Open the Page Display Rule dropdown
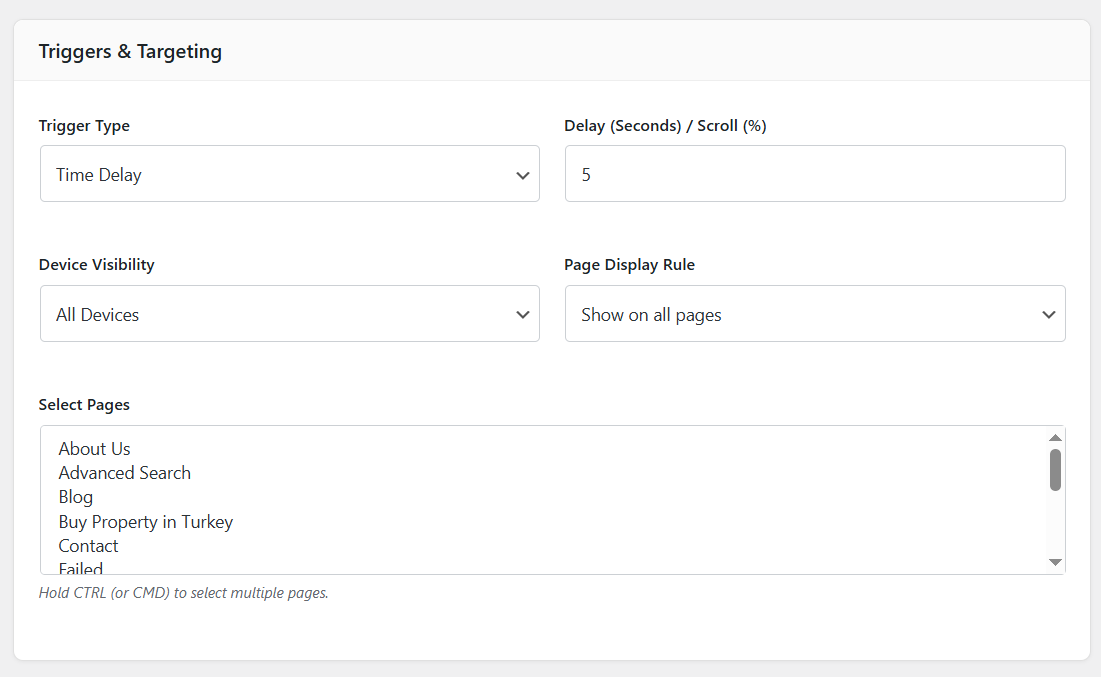Screen dimensions: 1101x677 click(x=815, y=313)
